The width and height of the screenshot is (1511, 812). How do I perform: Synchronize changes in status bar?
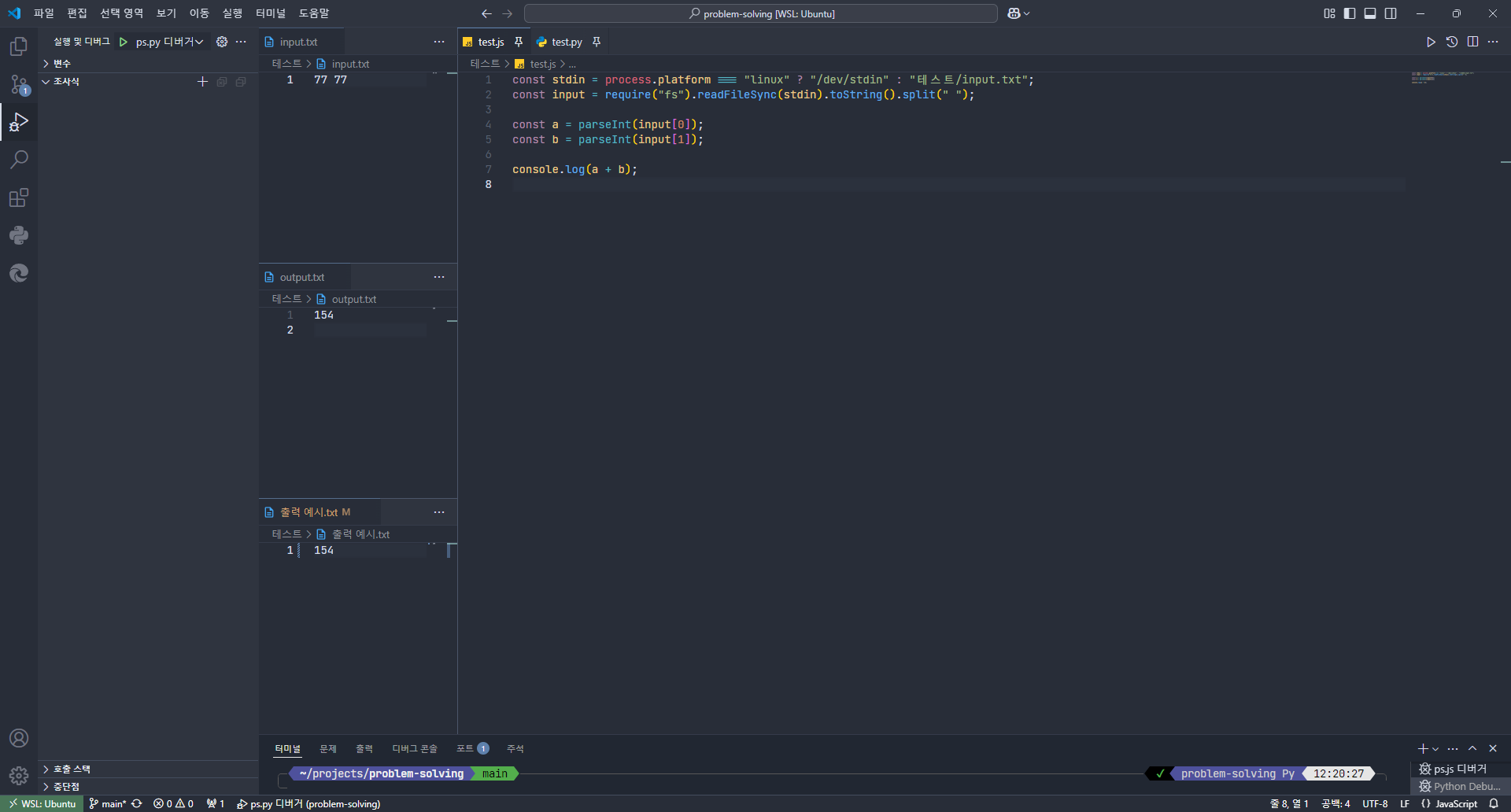click(137, 803)
